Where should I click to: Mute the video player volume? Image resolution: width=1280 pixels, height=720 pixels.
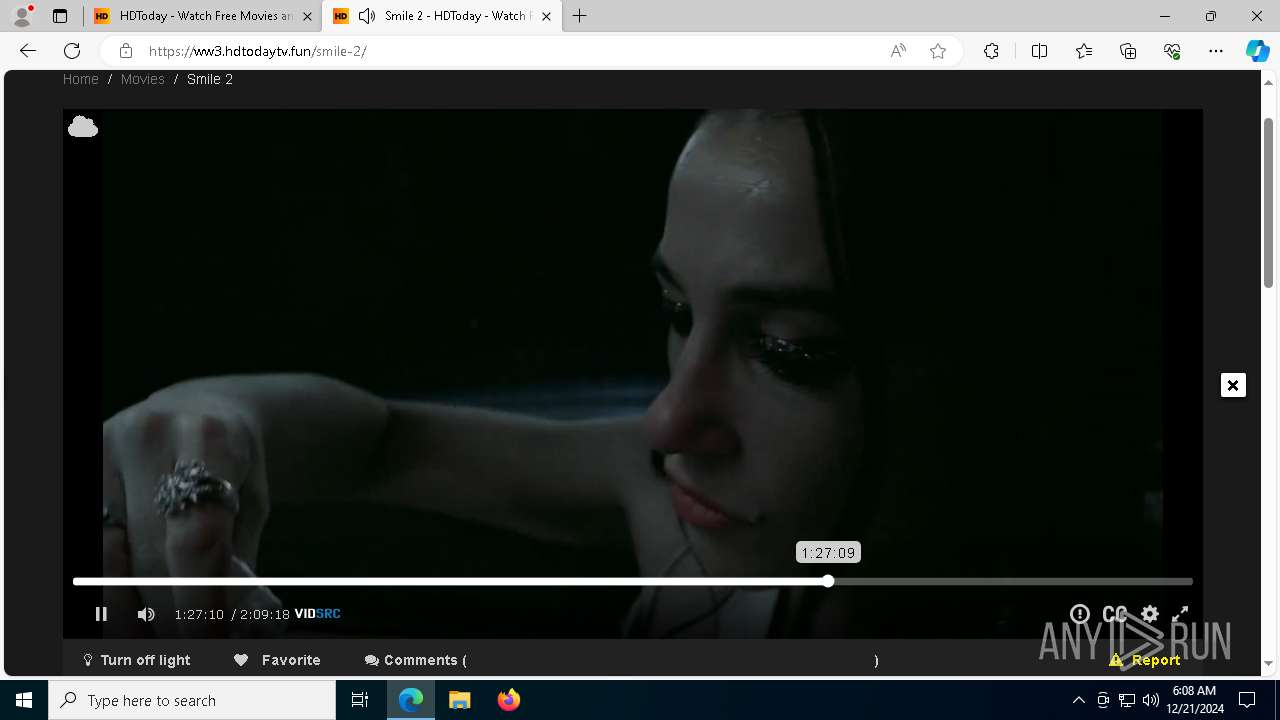146,614
